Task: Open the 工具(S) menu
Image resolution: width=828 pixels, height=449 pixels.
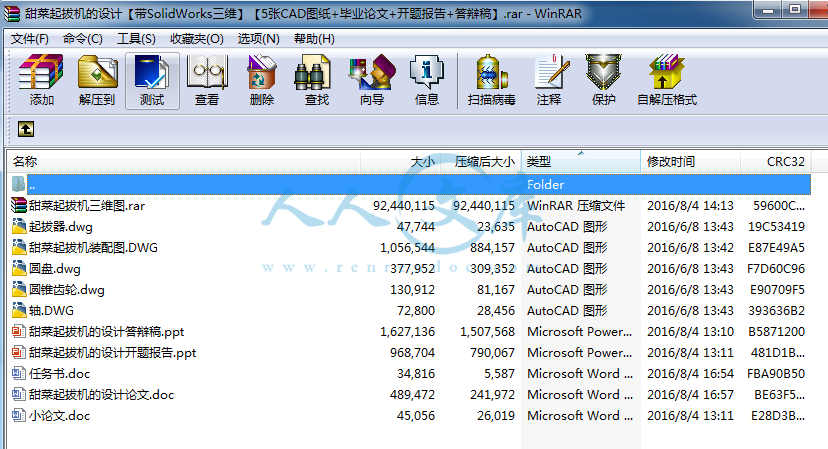Action: coord(136,39)
